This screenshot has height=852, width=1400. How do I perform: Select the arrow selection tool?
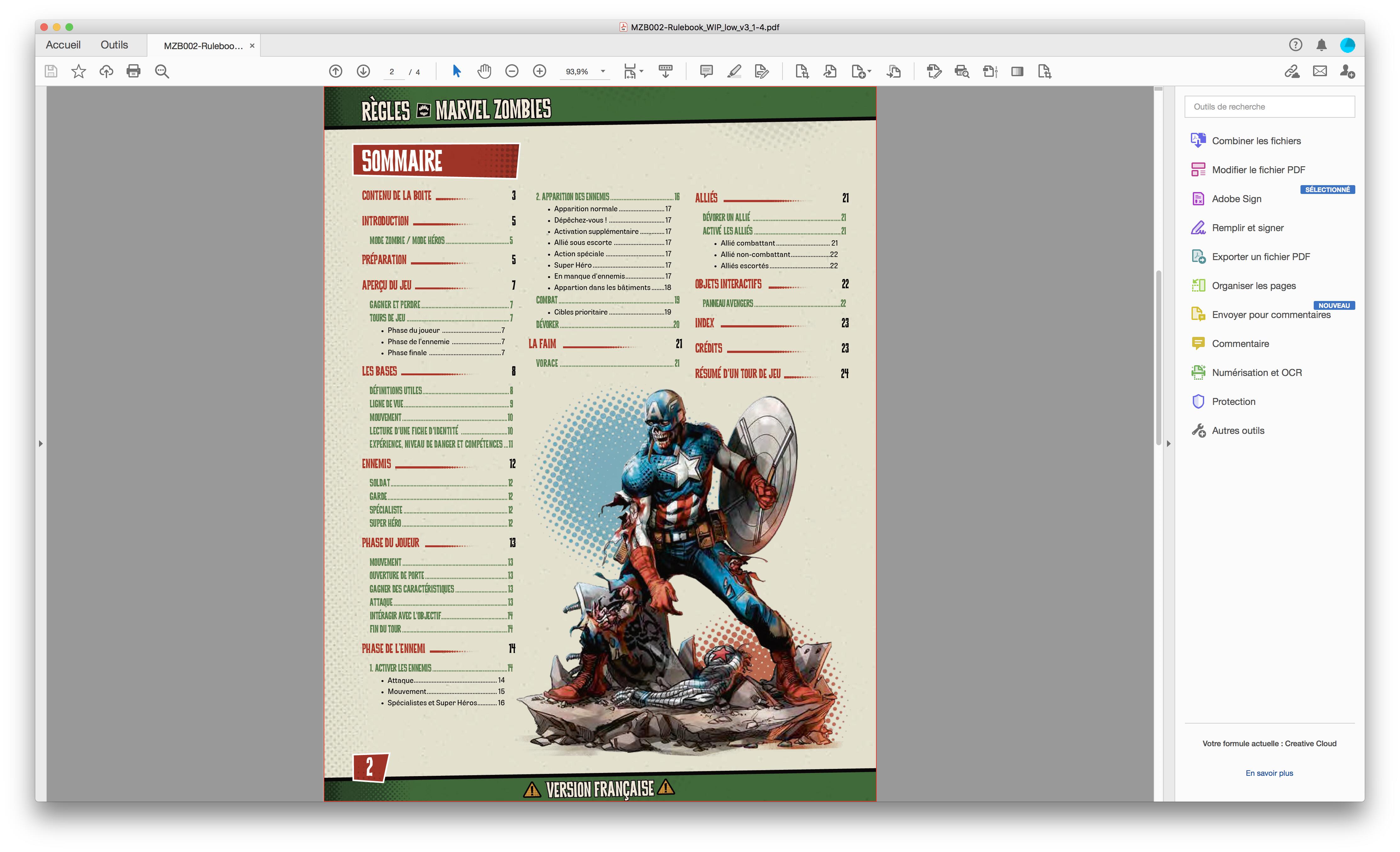tap(457, 71)
